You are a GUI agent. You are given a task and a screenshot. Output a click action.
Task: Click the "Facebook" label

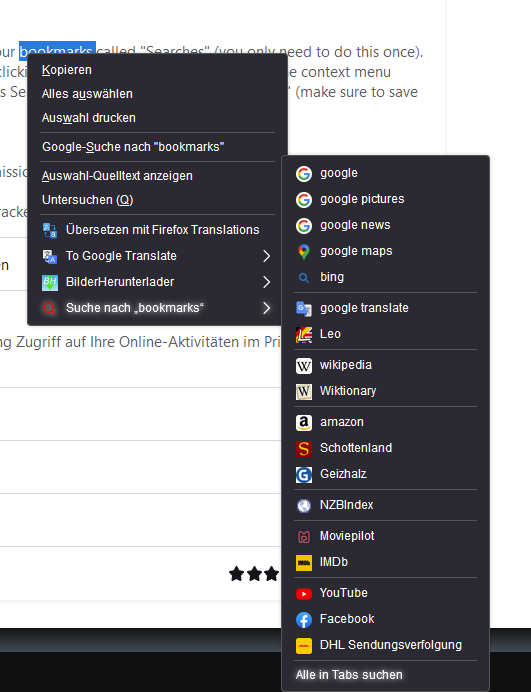[347, 619]
